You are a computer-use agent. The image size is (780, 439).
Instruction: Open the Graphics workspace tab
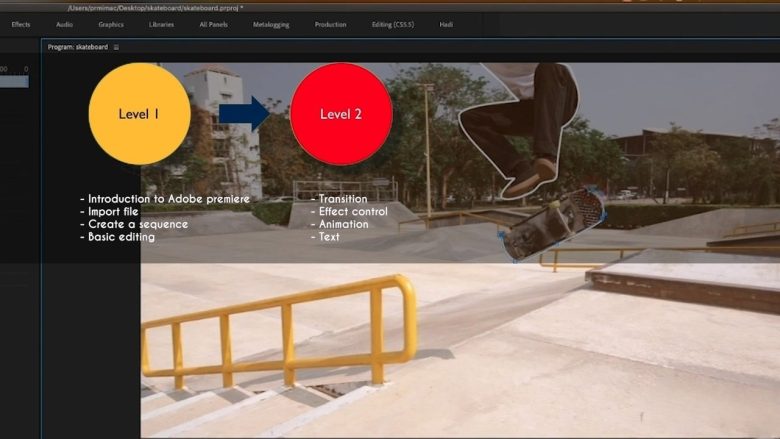111,24
